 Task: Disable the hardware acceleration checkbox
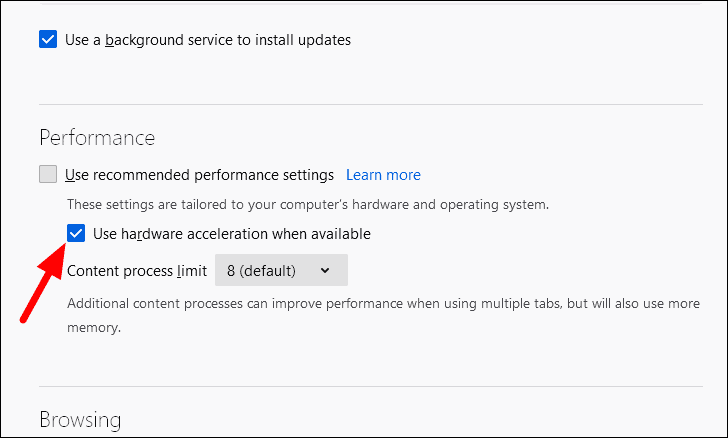[76, 233]
